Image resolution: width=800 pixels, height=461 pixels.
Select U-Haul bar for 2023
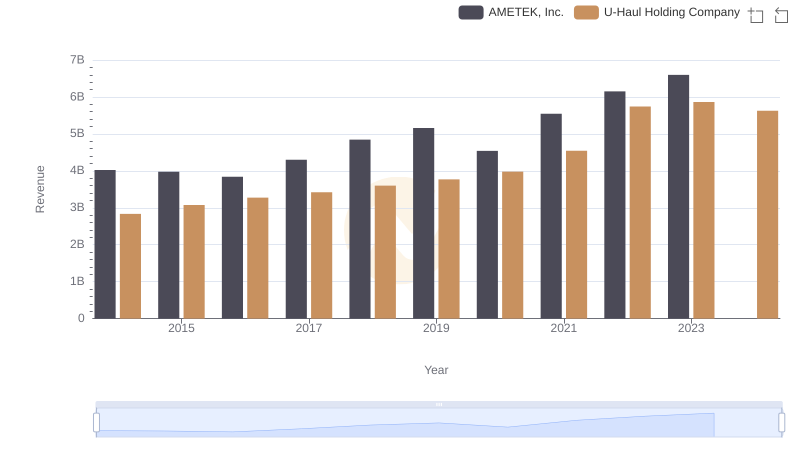click(704, 210)
